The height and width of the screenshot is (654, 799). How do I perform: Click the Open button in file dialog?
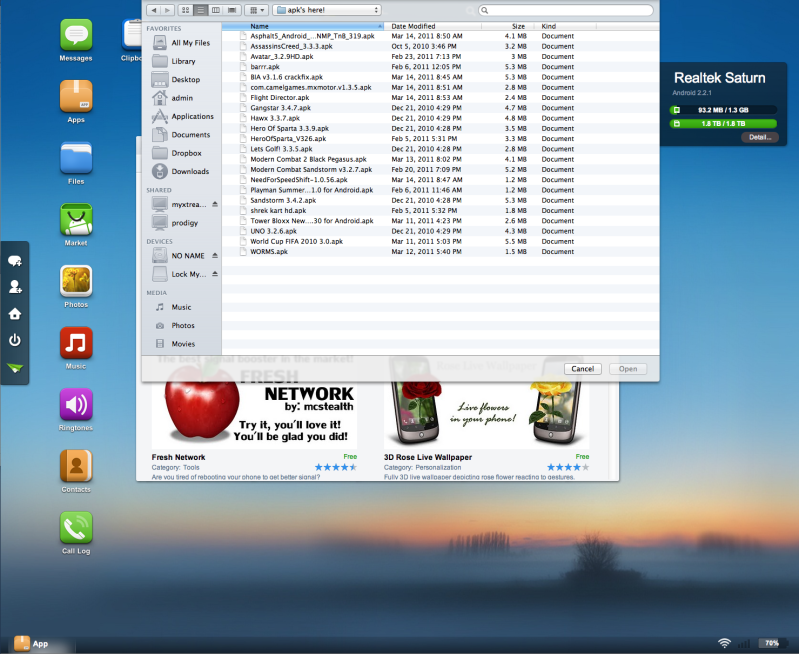point(628,369)
